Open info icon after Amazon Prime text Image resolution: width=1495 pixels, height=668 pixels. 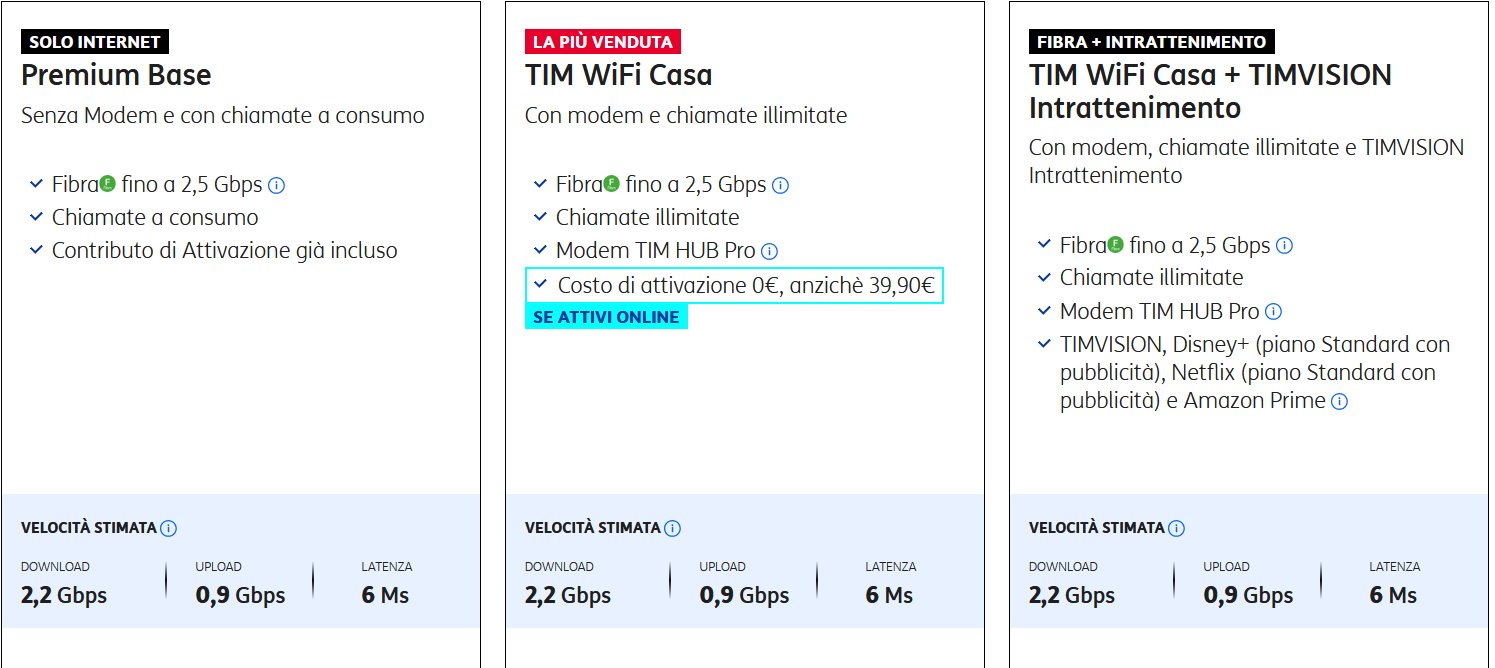coord(1339,401)
